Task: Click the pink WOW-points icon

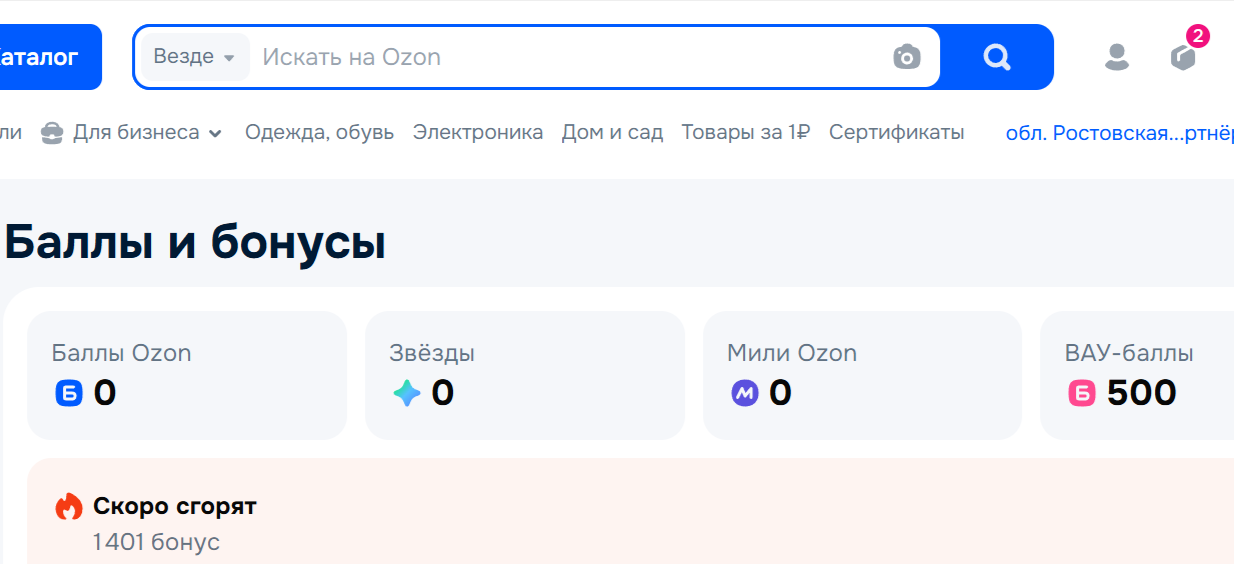Action: (1082, 394)
